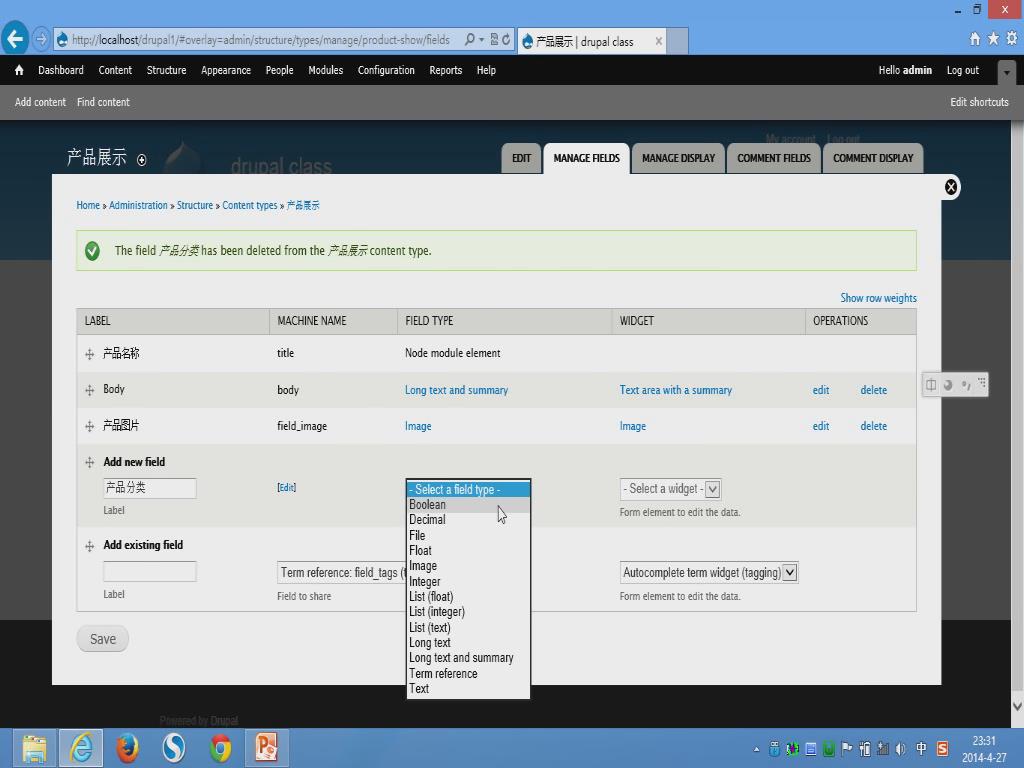Switch to the EDIT tab
Viewport: 1024px width, 768px height.
point(521,159)
